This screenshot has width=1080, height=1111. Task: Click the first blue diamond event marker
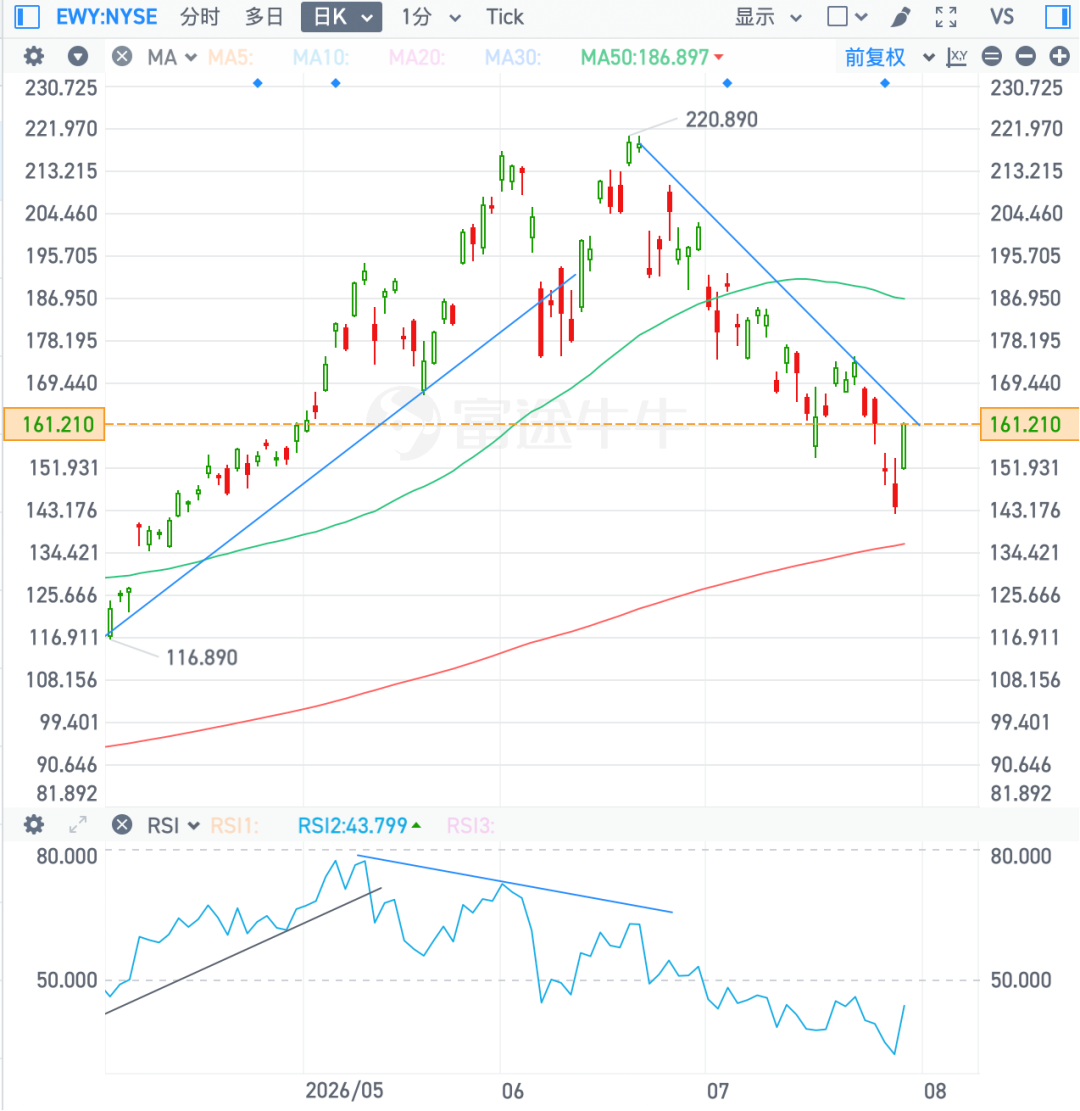coord(258,84)
